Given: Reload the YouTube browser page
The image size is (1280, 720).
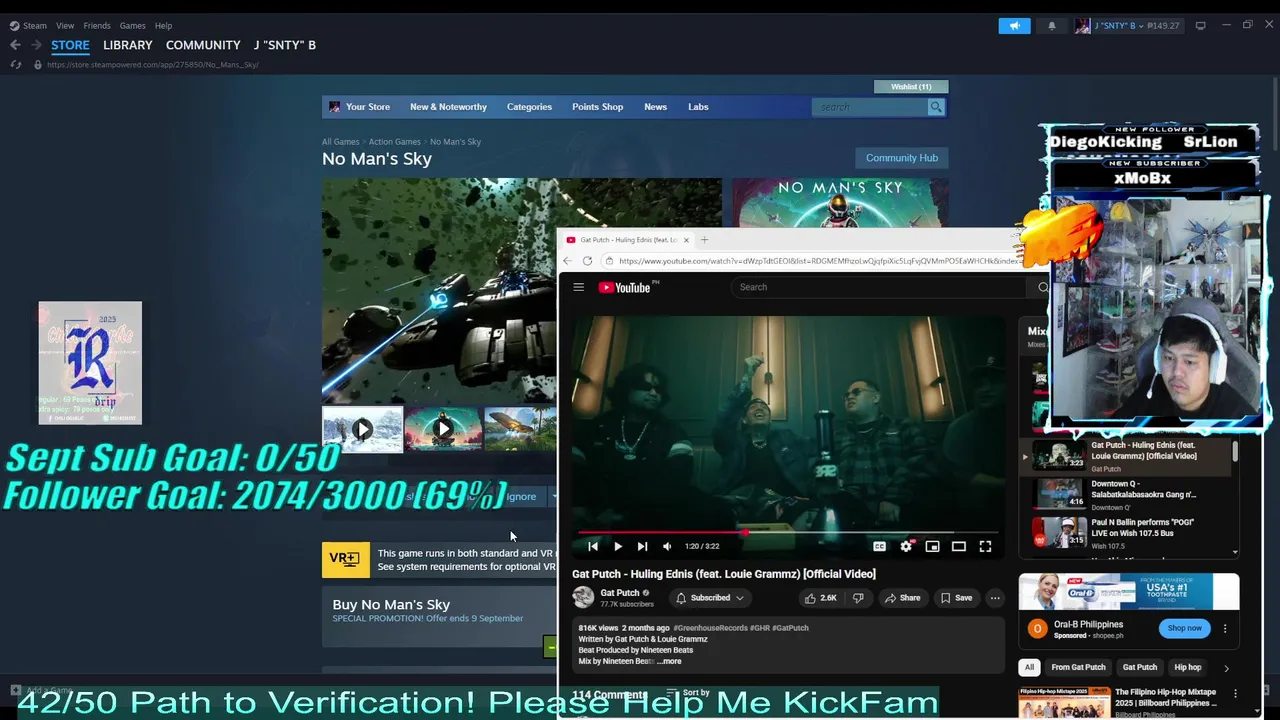Looking at the screenshot, I should pos(587,261).
